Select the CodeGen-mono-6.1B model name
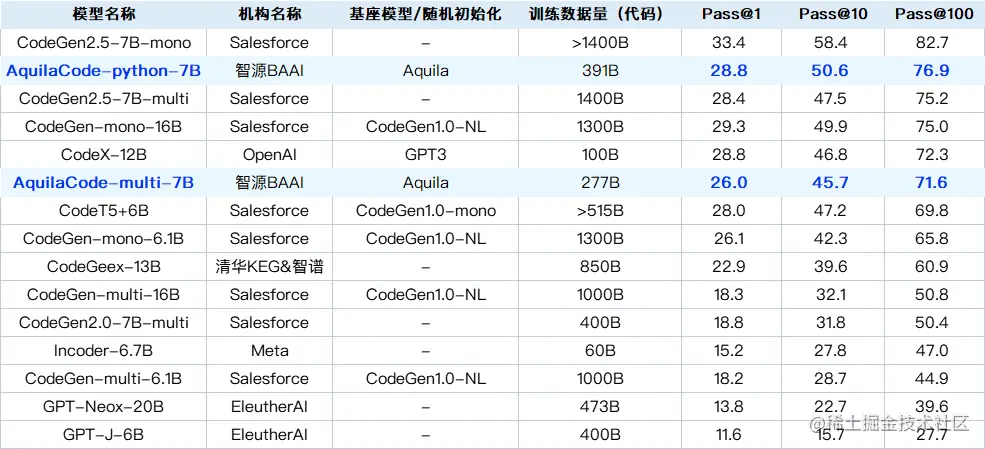 104,239
